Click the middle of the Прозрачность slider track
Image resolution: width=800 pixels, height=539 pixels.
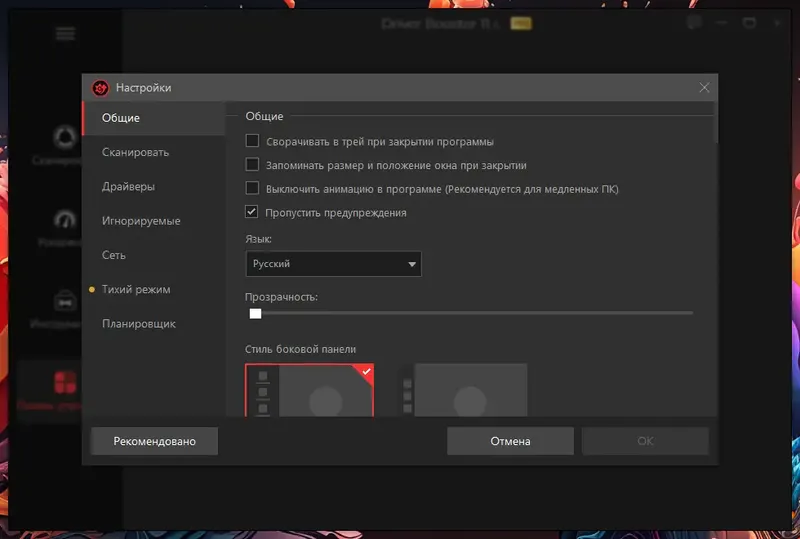pos(469,313)
